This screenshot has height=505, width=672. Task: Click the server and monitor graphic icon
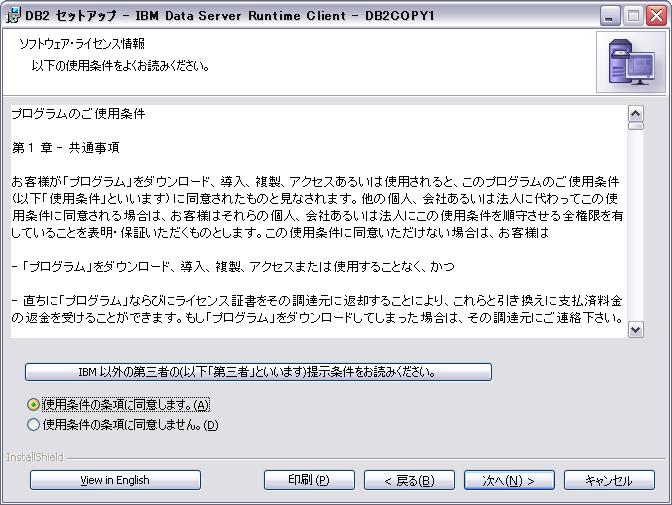[631, 62]
